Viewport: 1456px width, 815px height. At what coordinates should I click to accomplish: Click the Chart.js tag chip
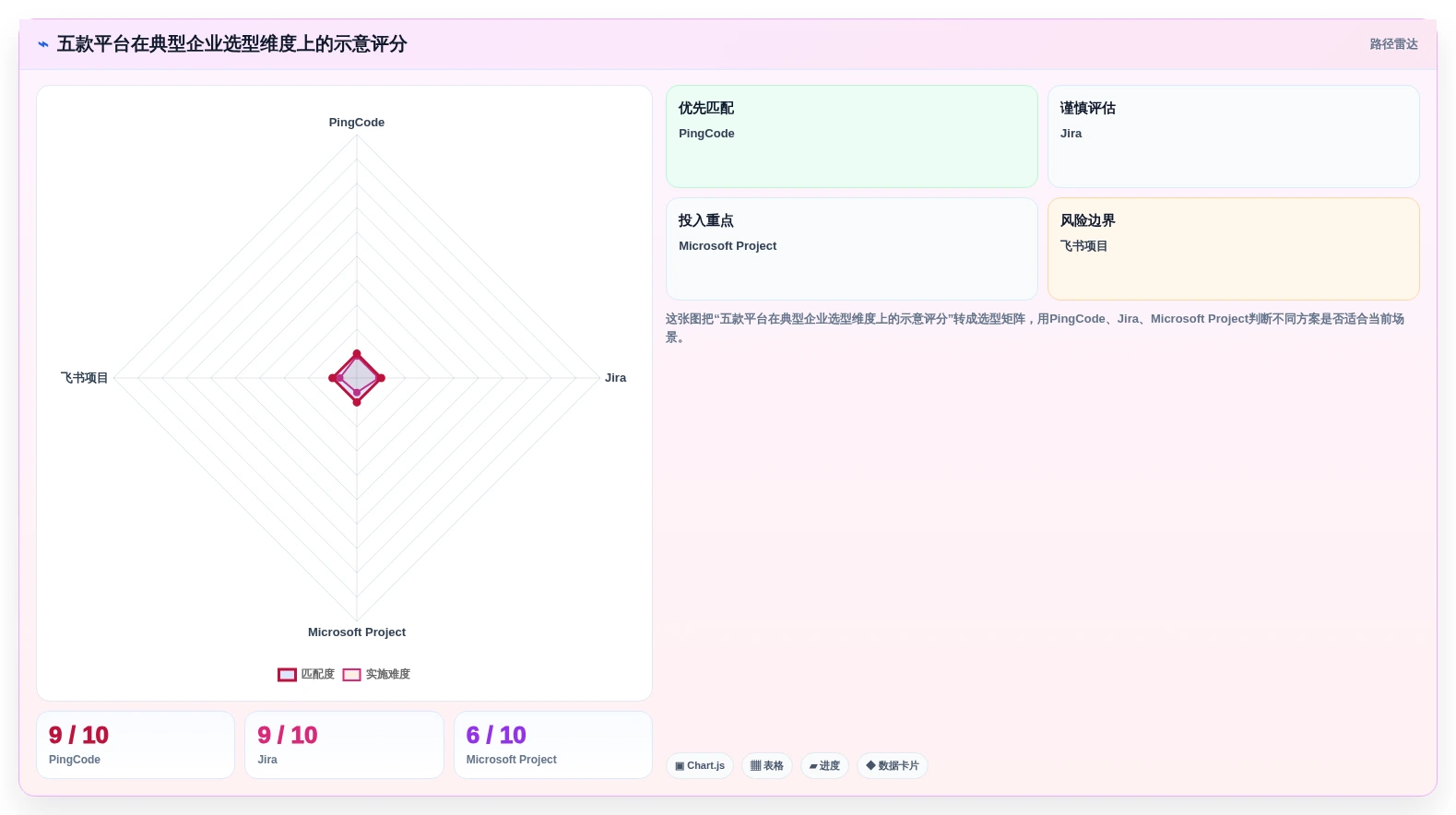click(700, 766)
